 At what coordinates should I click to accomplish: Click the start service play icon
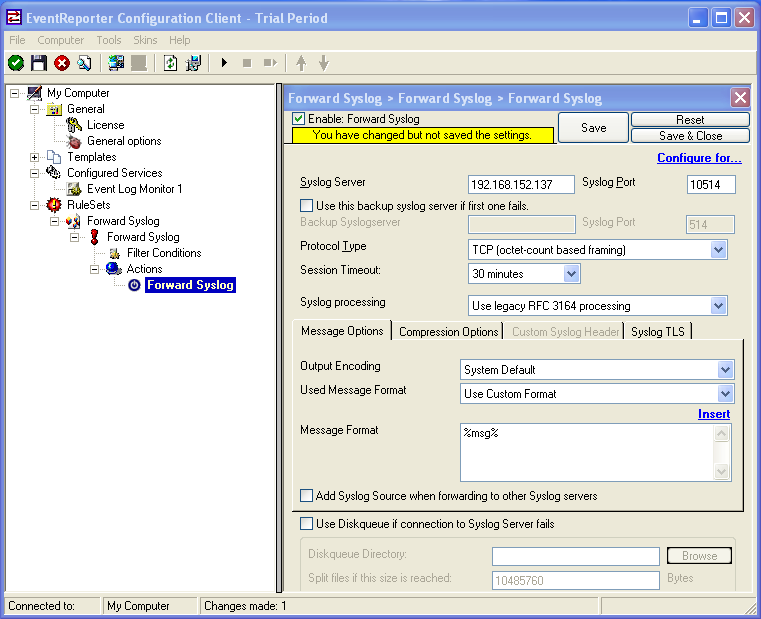224,63
